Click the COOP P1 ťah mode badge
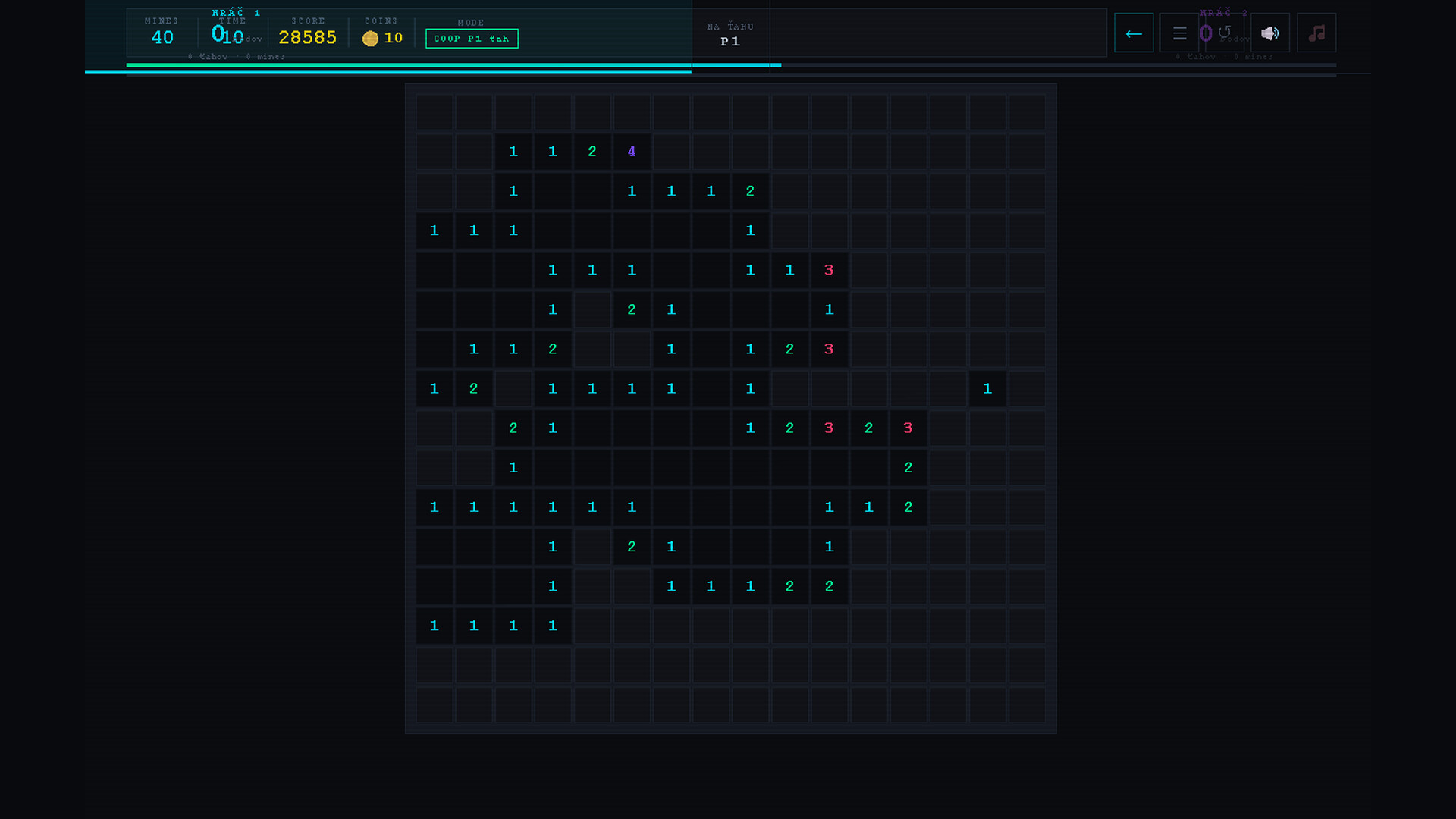The image size is (1456, 819). click(x=472, y=39)
